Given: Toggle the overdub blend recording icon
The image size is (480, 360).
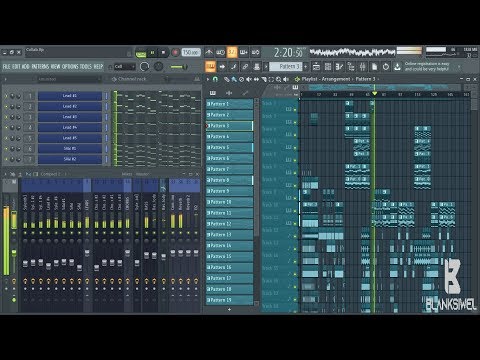Looking at the screenshot, I should coord(244,52).
